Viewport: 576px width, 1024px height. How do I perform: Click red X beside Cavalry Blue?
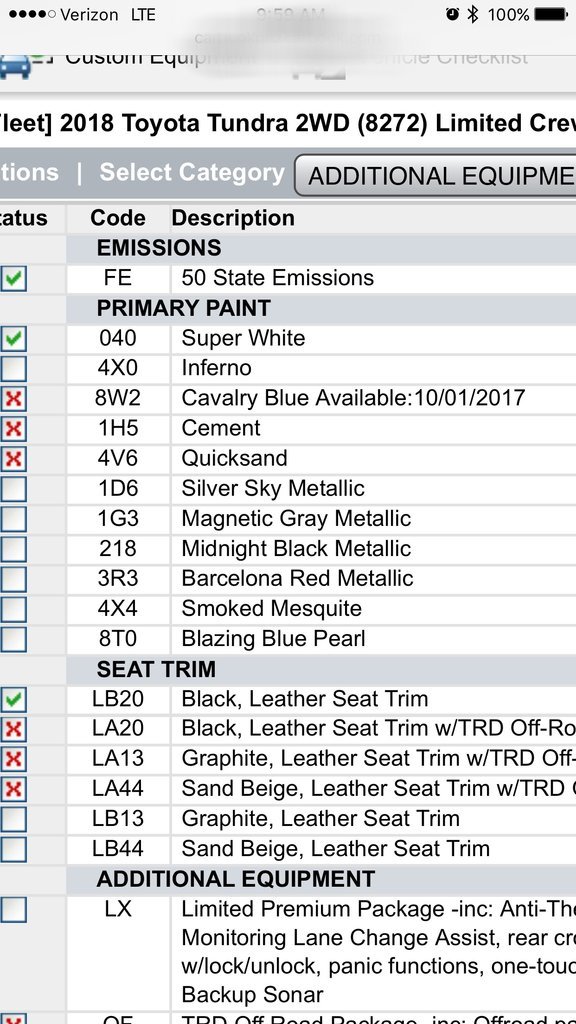pyautogui.click(x=13, y=398)
